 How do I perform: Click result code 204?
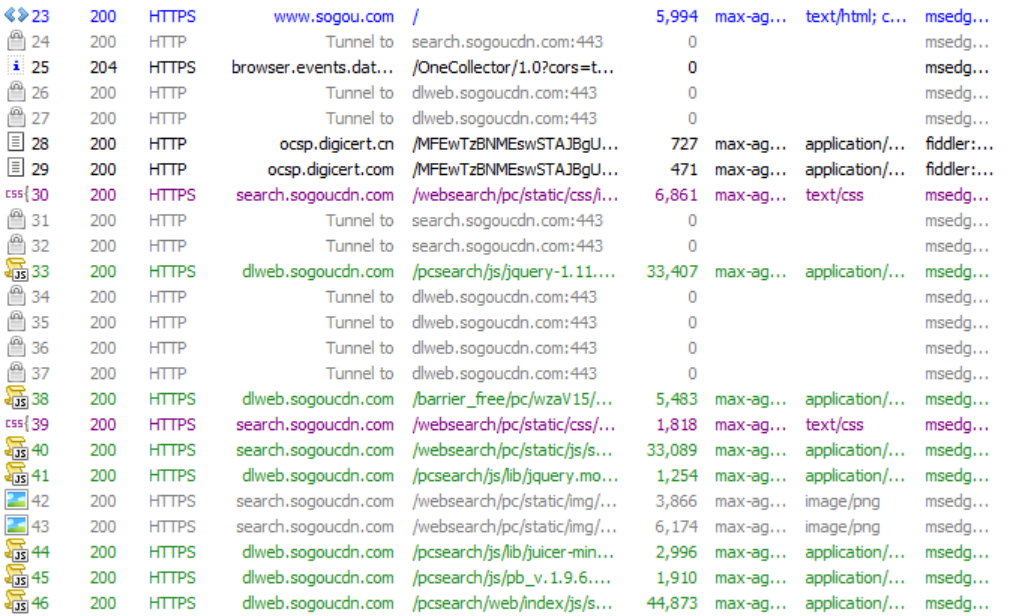(103, 67)
